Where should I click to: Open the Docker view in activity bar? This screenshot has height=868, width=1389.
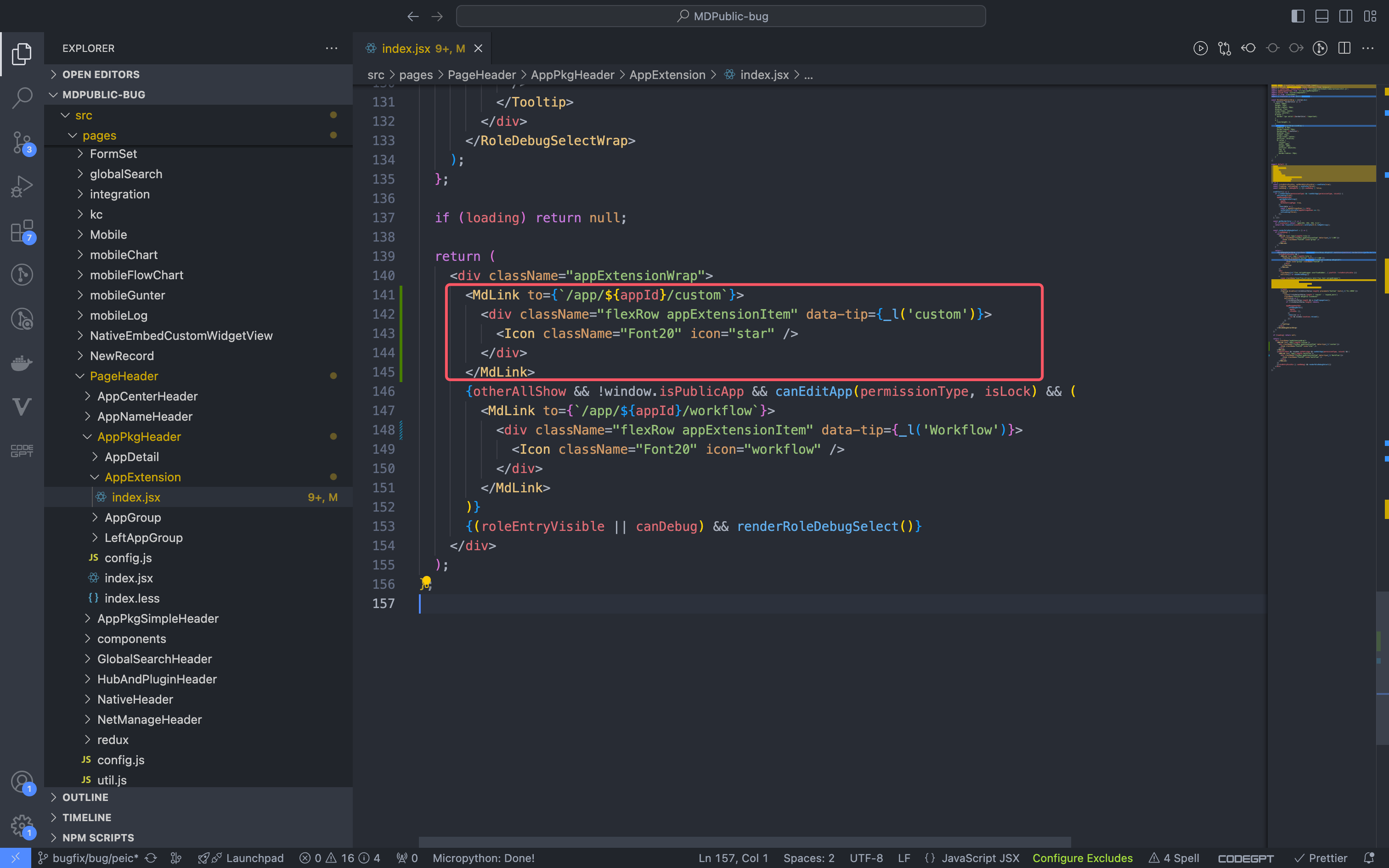tap(22, 363)
